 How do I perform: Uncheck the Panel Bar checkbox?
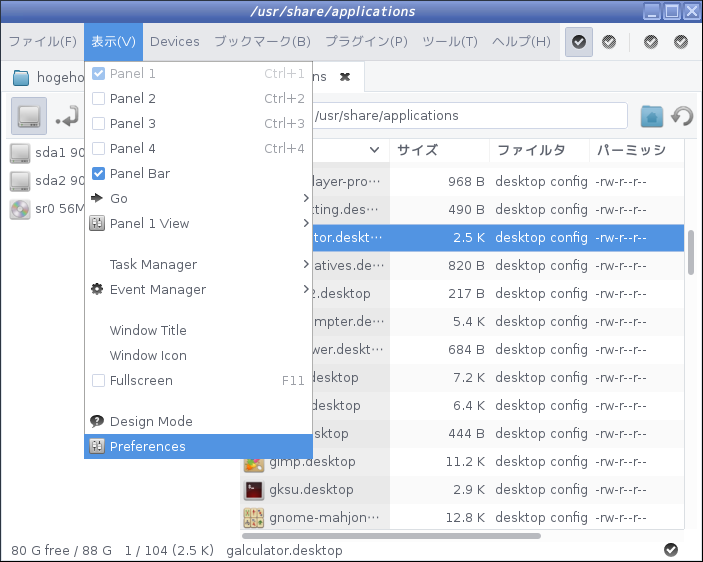(98, 173)
